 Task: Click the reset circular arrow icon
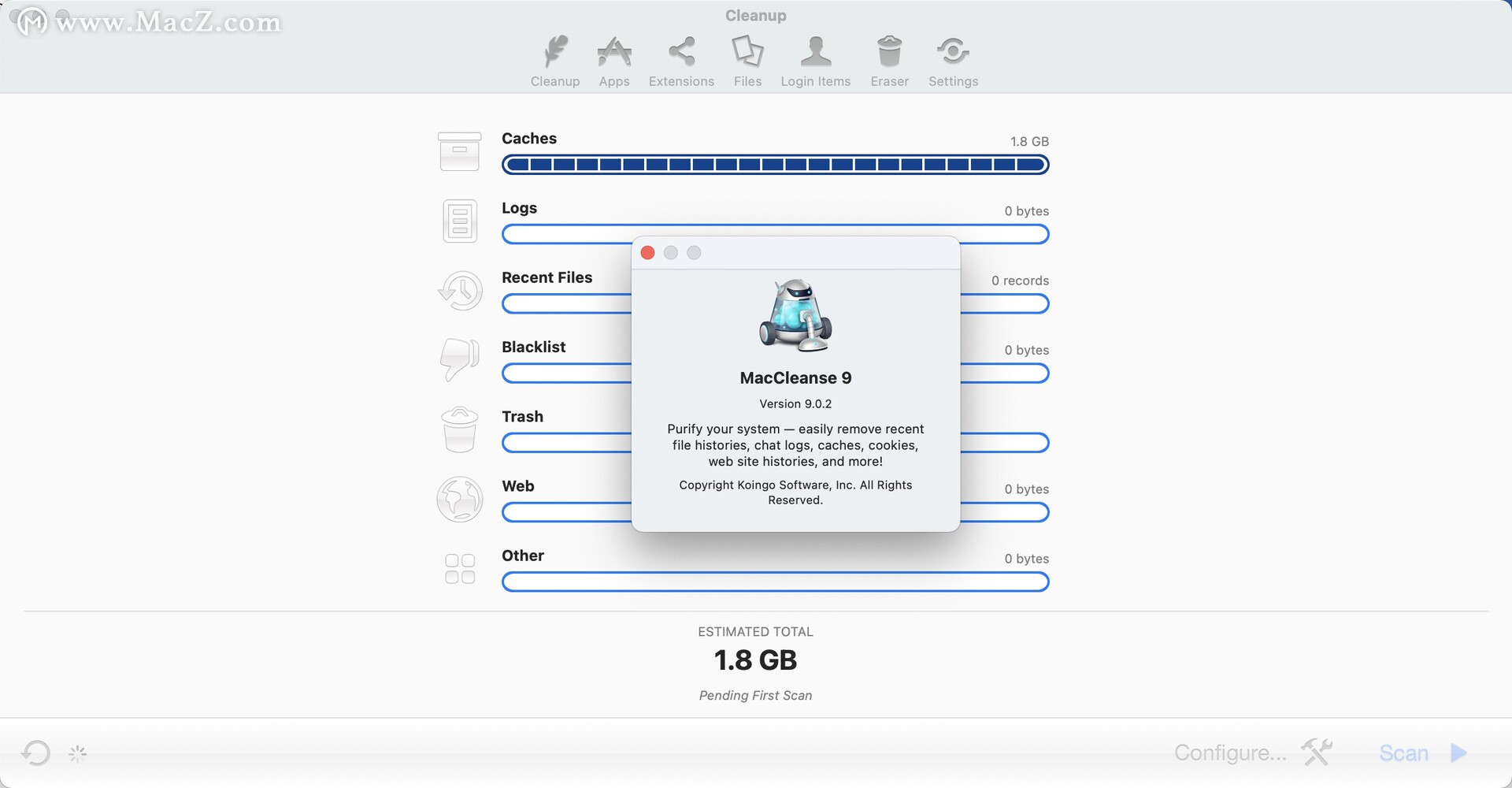[35, 753]
